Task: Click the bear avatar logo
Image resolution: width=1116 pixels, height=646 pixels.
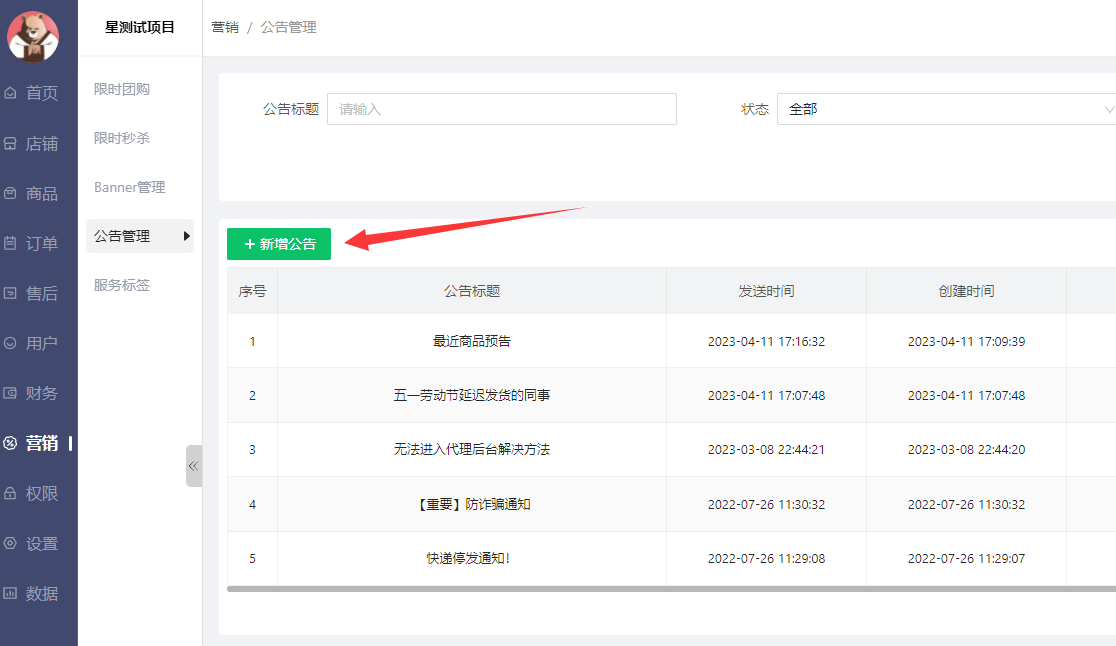Action: click(x=33, y=35)
